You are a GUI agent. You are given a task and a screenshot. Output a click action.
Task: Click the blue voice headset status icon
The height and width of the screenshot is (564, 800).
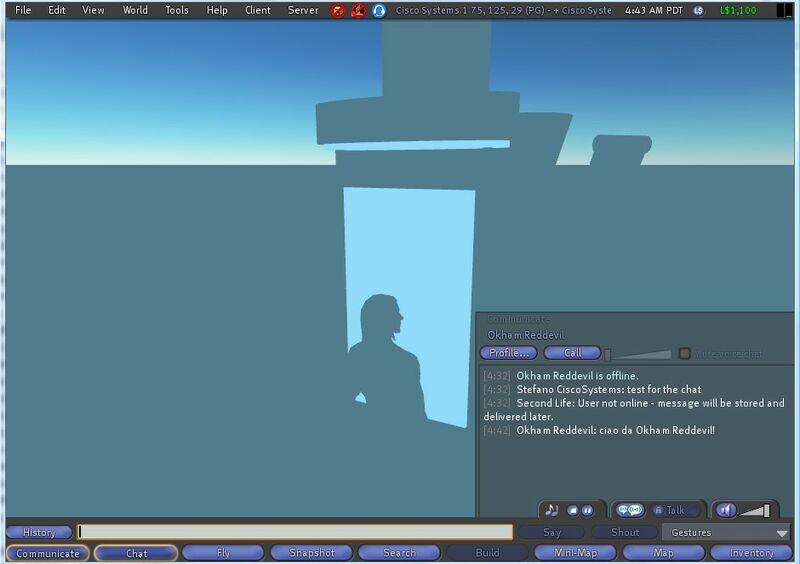click(x=379, y=10)
